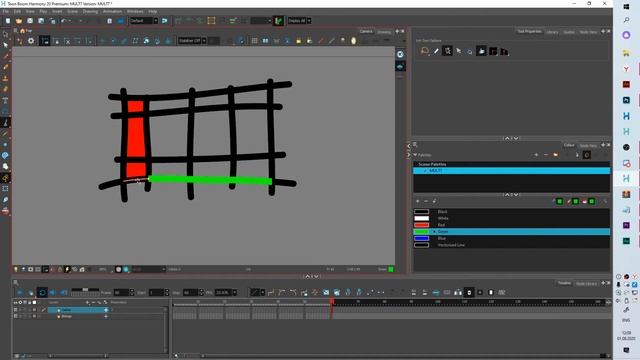Select the second layer in the timeline
Viewport: 640px width, 360px height.
78,316
